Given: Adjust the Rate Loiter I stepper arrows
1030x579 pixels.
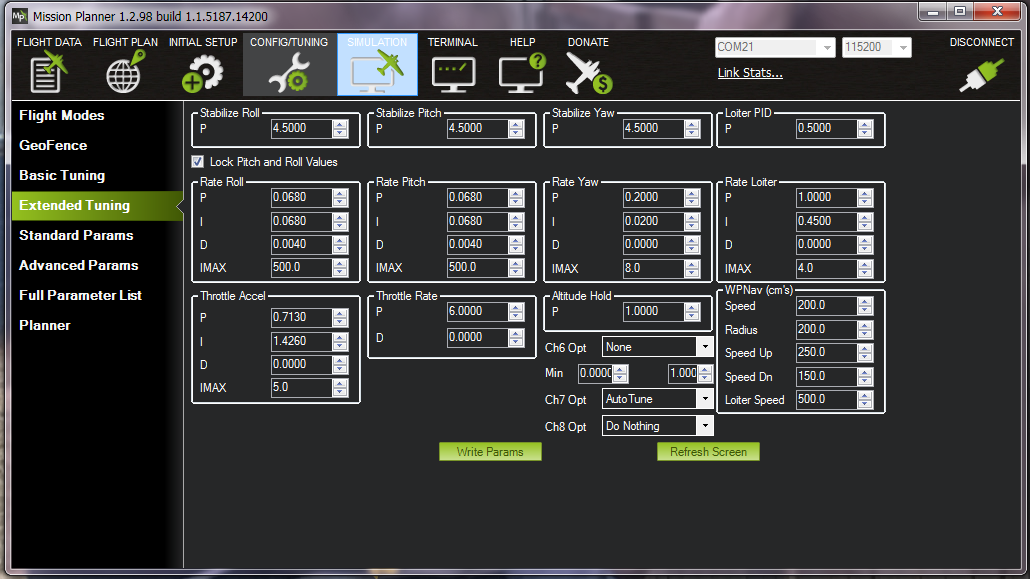Looking at the screenshot, I should click(865, 221).
